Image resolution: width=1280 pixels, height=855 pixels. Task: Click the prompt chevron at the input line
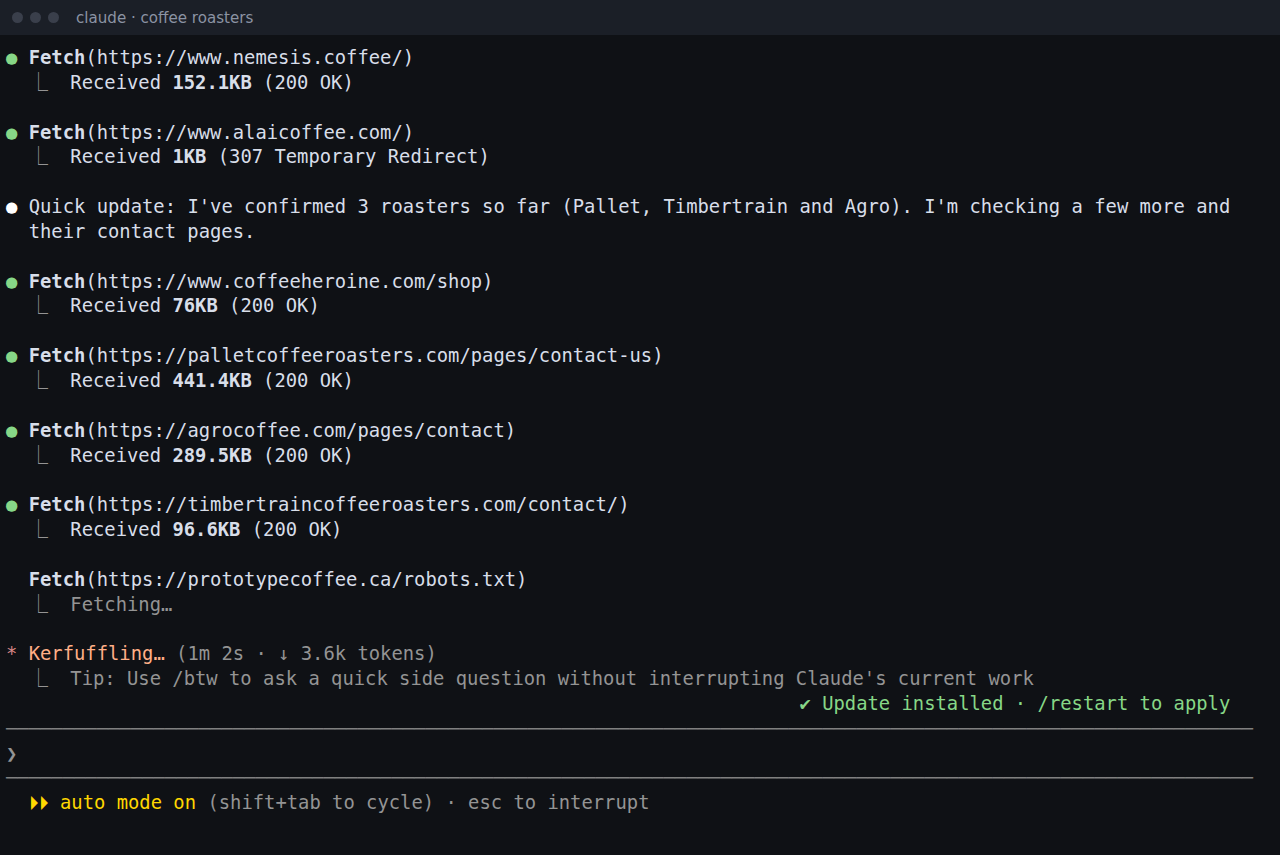12,754
